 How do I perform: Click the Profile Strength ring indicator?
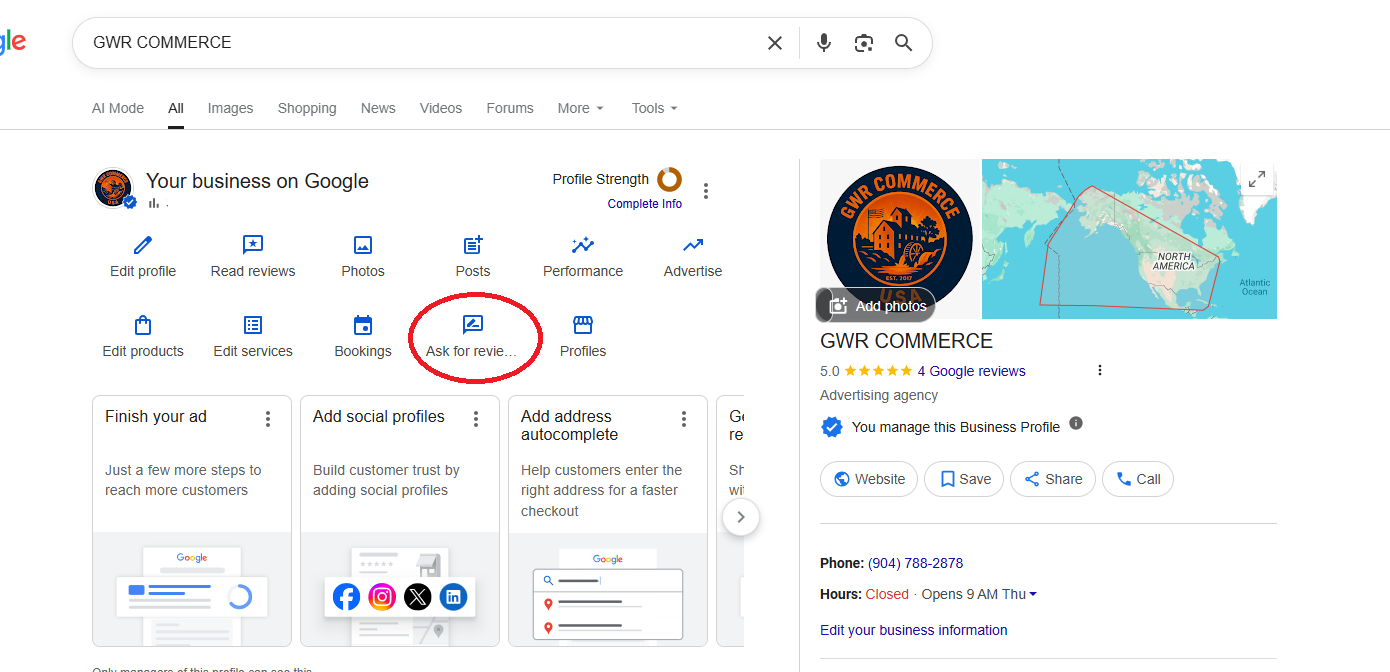[669, 179]
